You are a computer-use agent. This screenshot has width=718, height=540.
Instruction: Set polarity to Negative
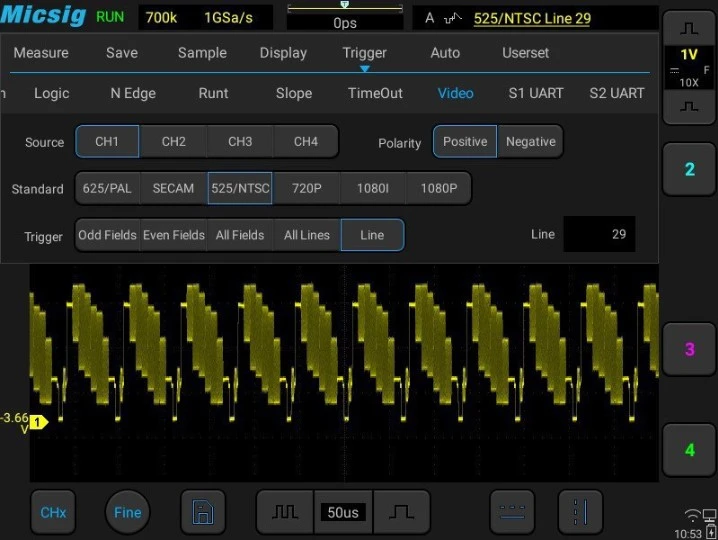[531, 142]
